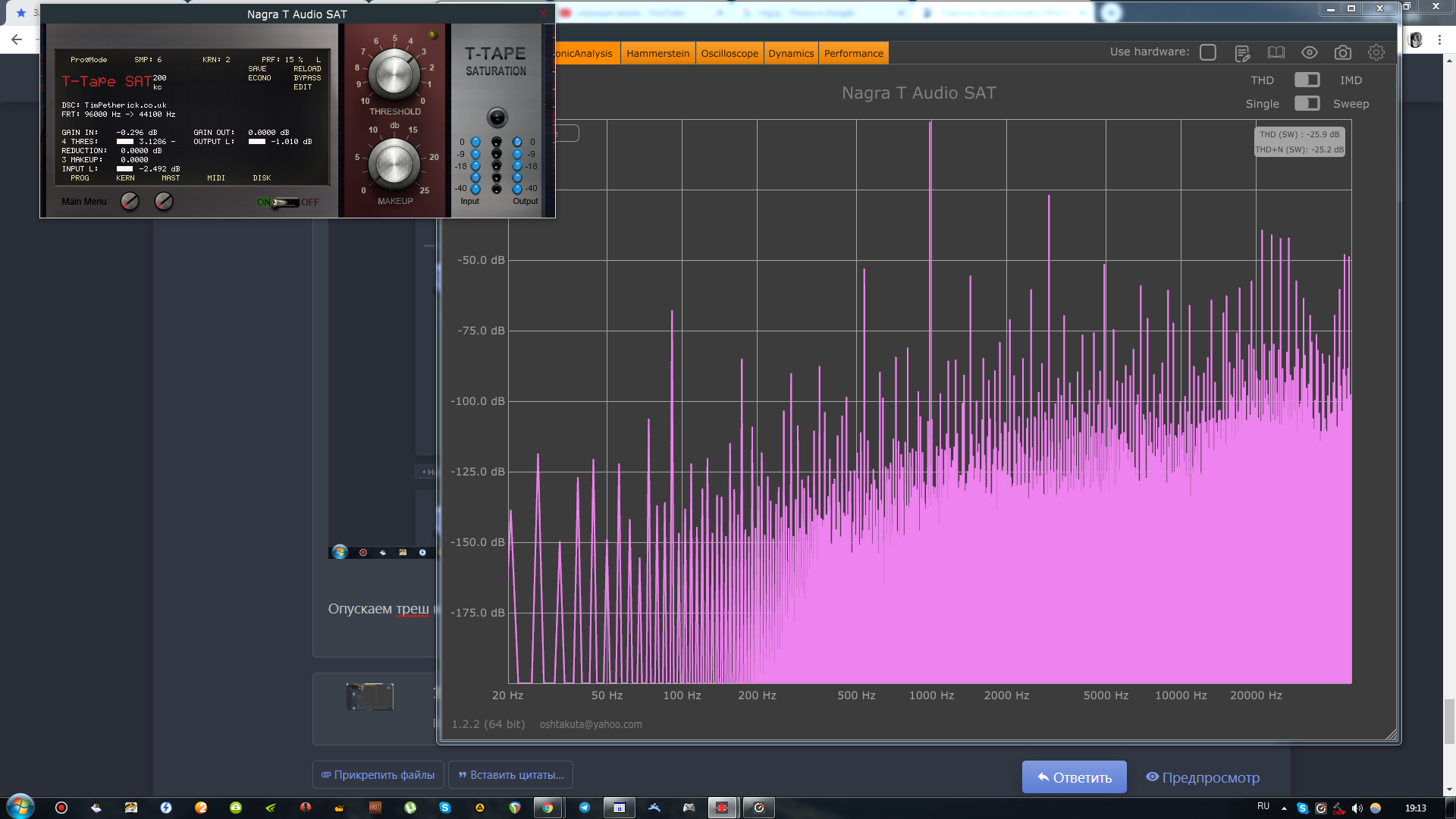1456x819 pixels.
Task: Select the Dynamics tab
Action: click(x=790, y=53)
